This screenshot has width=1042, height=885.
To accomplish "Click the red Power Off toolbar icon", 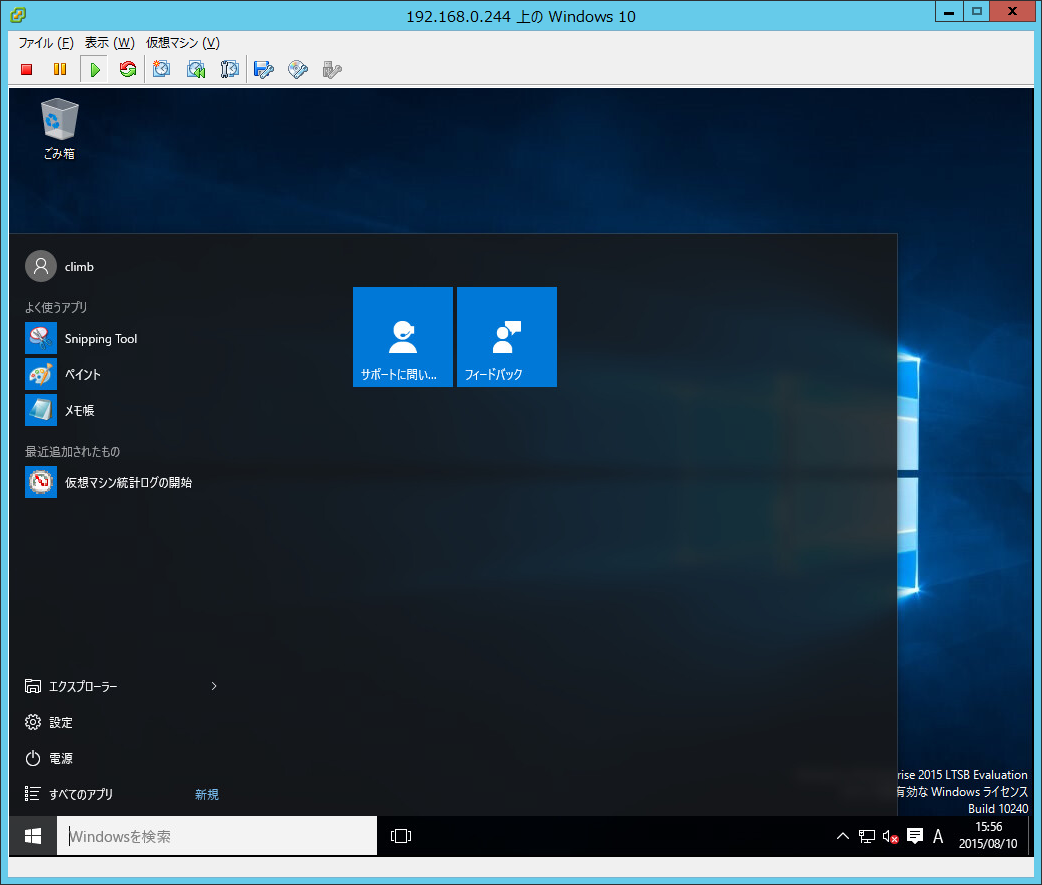I will point(27,69).
